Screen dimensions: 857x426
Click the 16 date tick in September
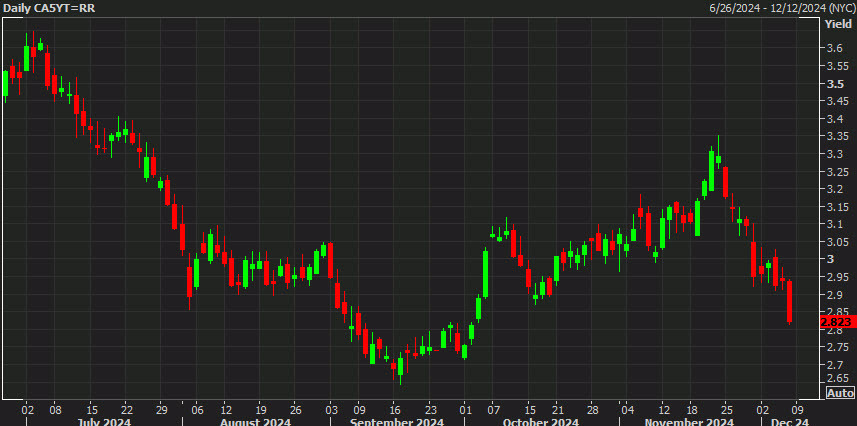pos(393,409)
